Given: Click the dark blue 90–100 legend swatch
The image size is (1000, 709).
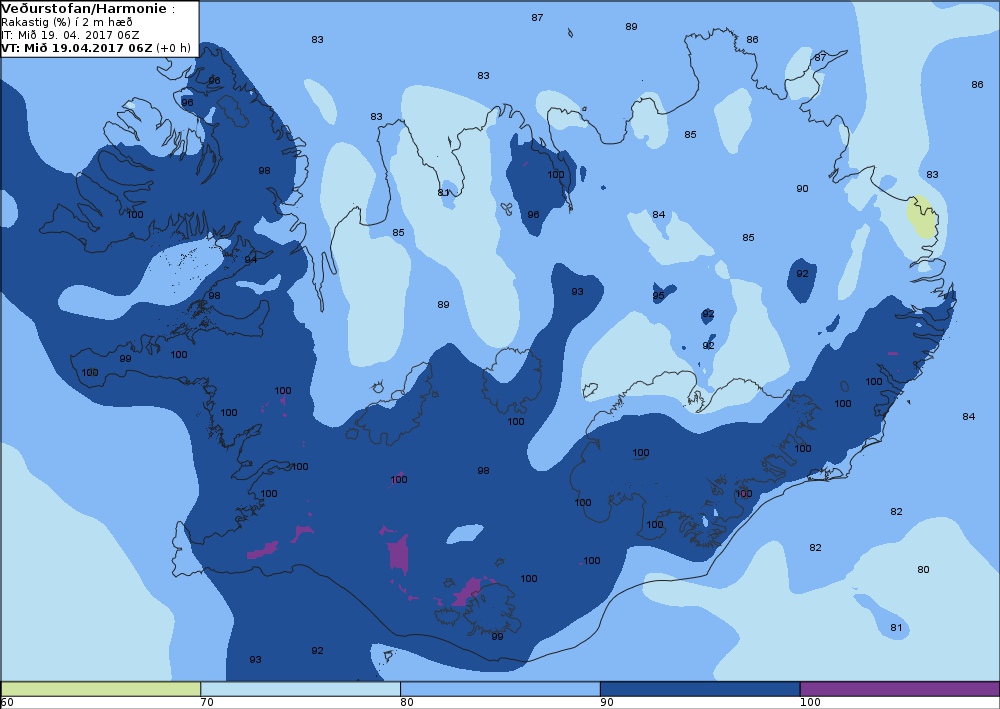Looking at the screenshot, I should [700, 689].
